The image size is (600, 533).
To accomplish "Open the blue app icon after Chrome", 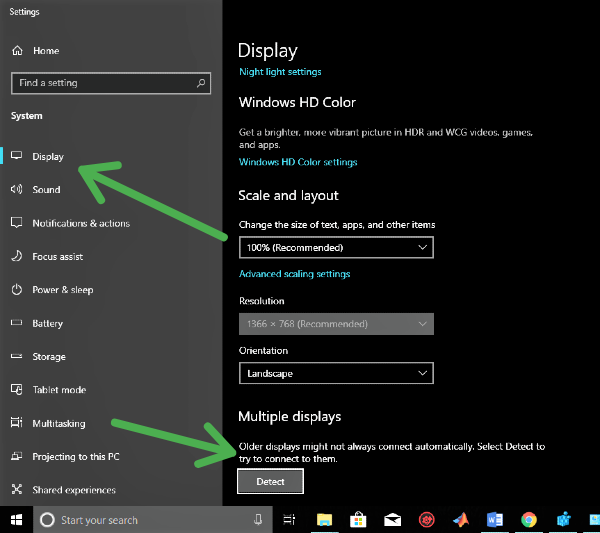I will pyautogui.click(x=563, y=520).
